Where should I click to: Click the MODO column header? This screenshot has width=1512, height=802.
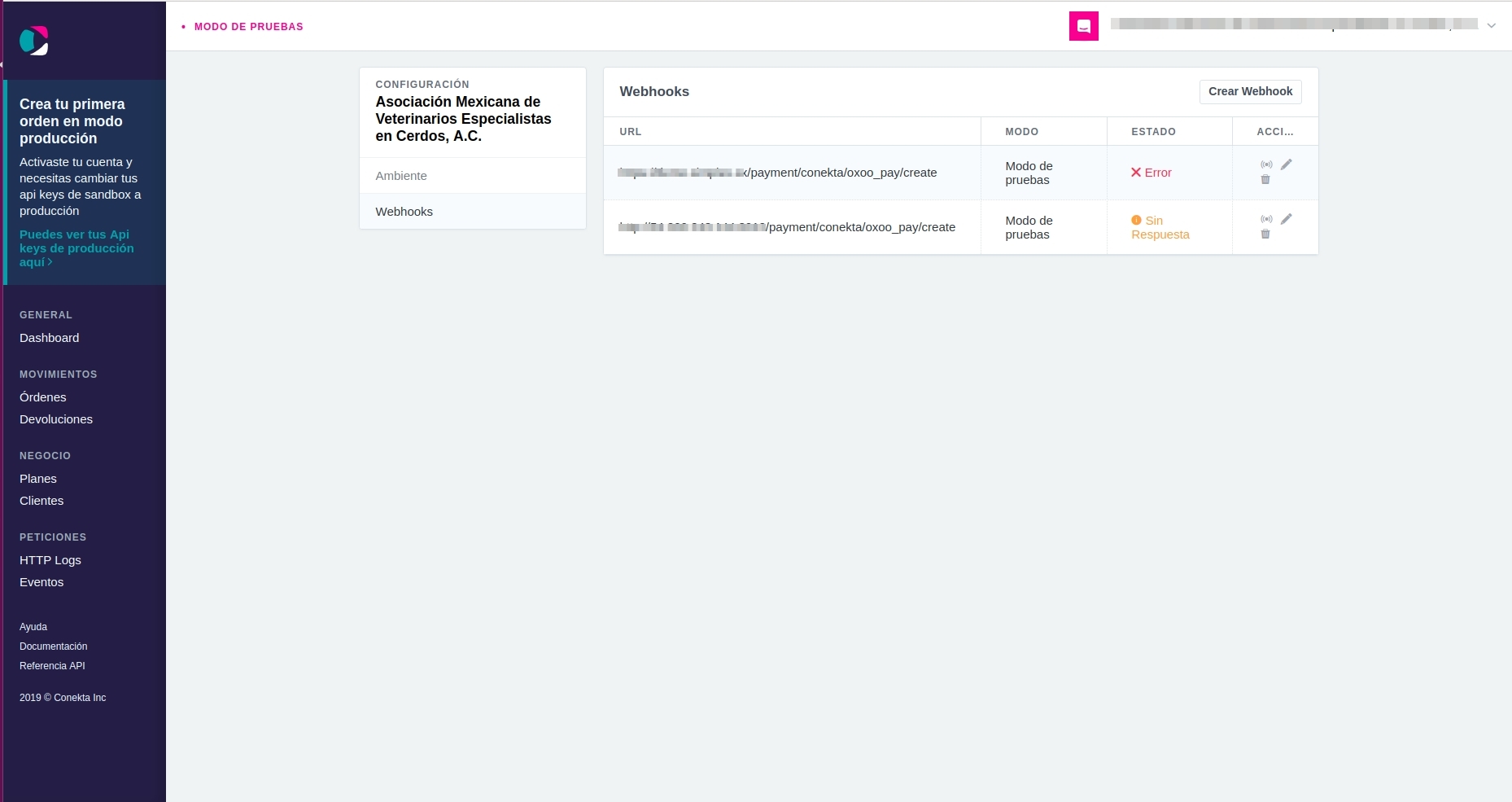tap(1022, 132)
